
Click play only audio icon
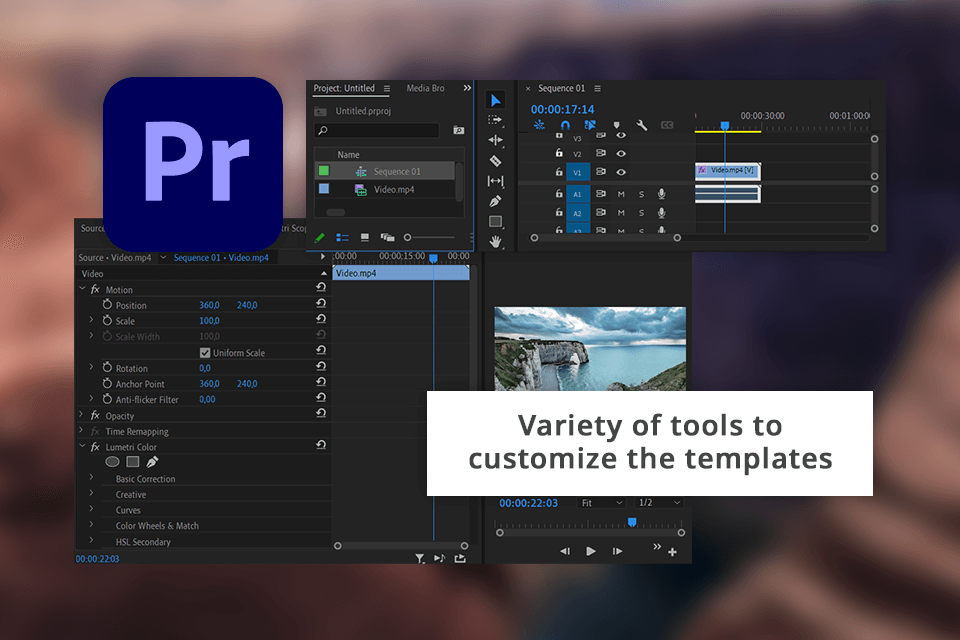pos(440,559)
